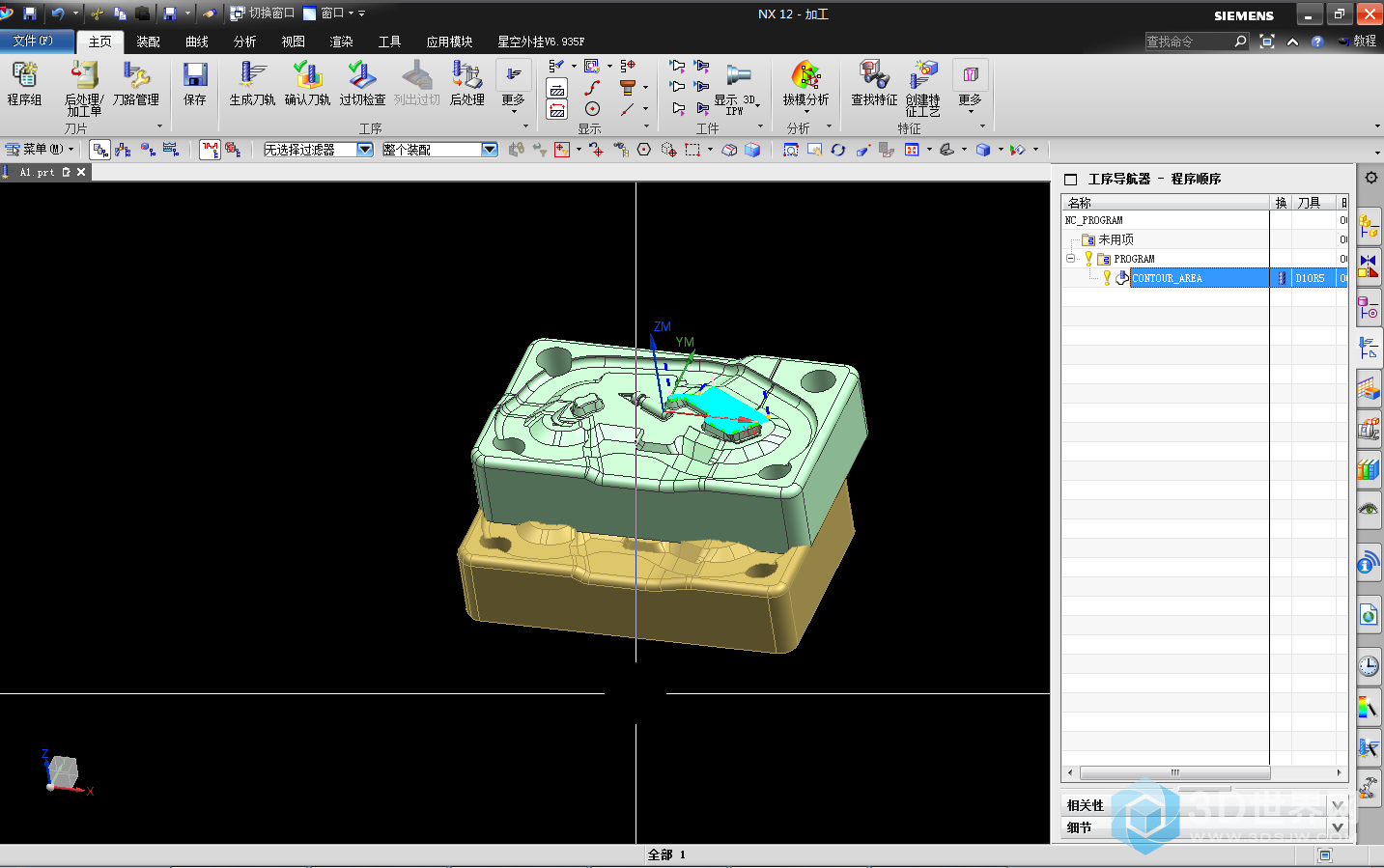Click 确认刀轨 verify toolpath
1384x868 pixels.
click(307, 83)
